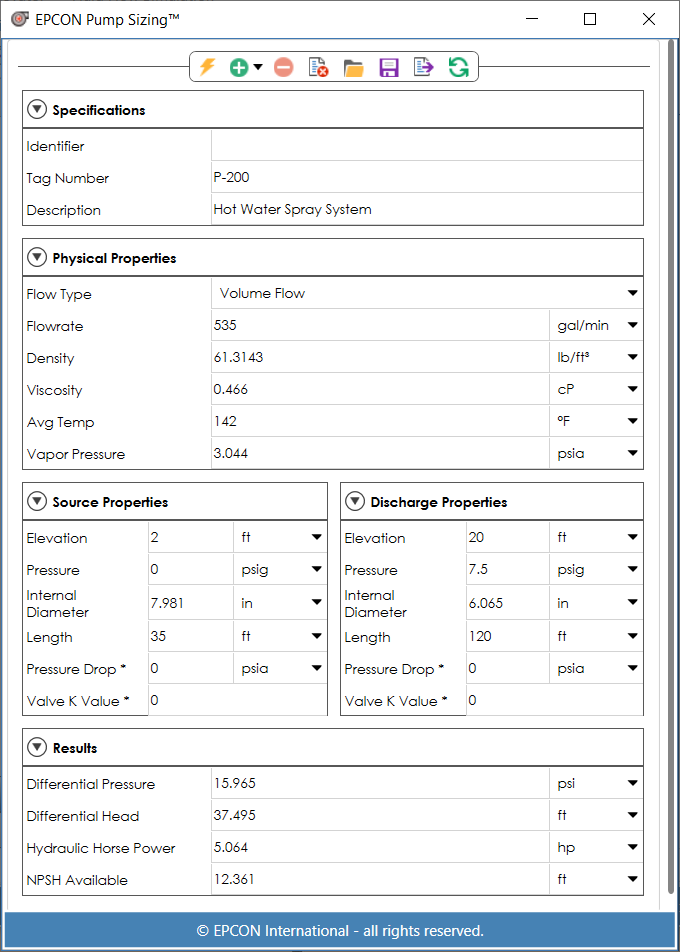
Task: Click the Discharge Pressure field 7.5
Action: 508,570
